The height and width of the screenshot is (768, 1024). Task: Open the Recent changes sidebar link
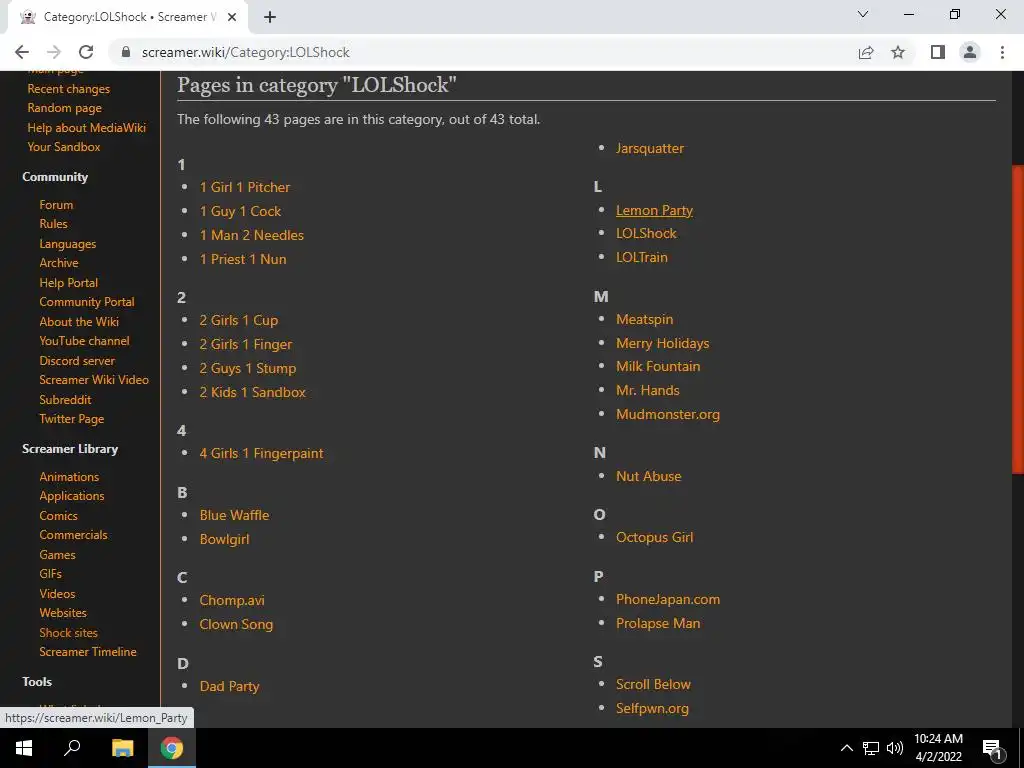69,89
